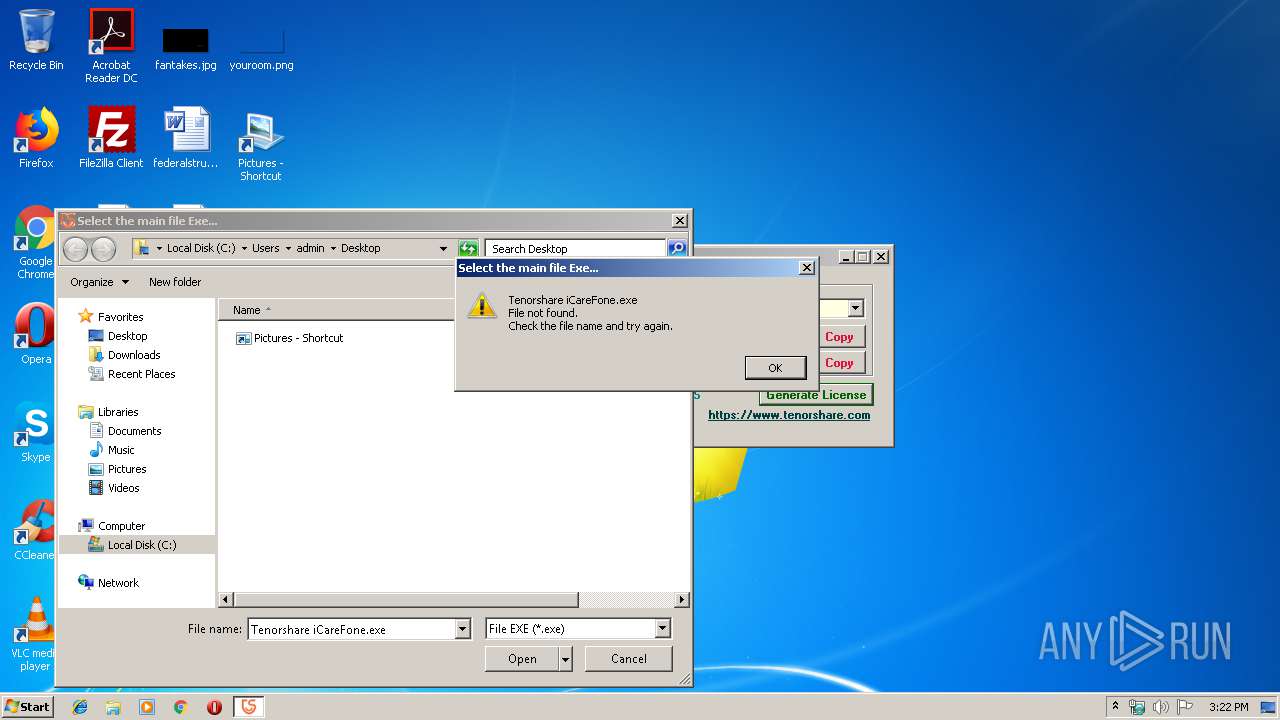This screenshot has width=1280, height=720.
Task: Click OK in the file not found dialog
Action: pyautogui.click(x=775, y=368)
